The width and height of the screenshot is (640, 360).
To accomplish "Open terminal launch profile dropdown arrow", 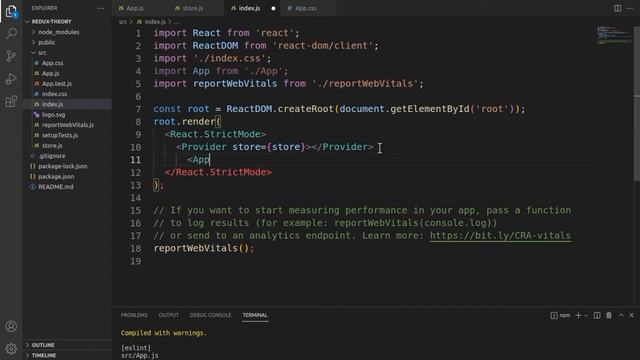I will point(586,315).
